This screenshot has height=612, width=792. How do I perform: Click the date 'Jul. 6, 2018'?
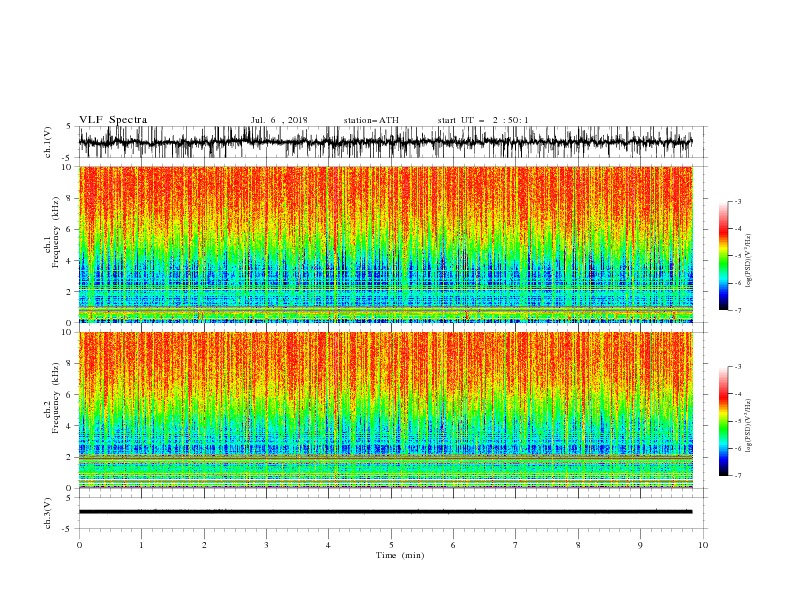tap(279, 120)
